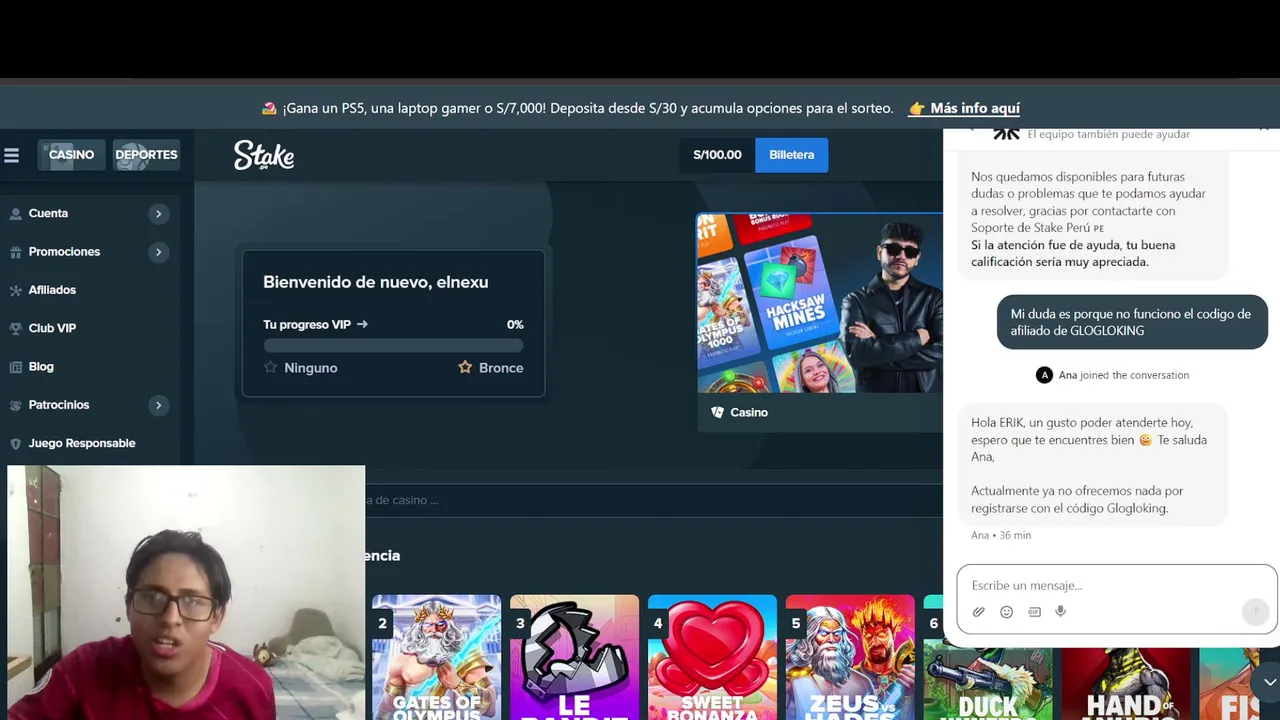Expand the Cuenta submenu chevron
1280x720 pixels.
tap(158, 214)
